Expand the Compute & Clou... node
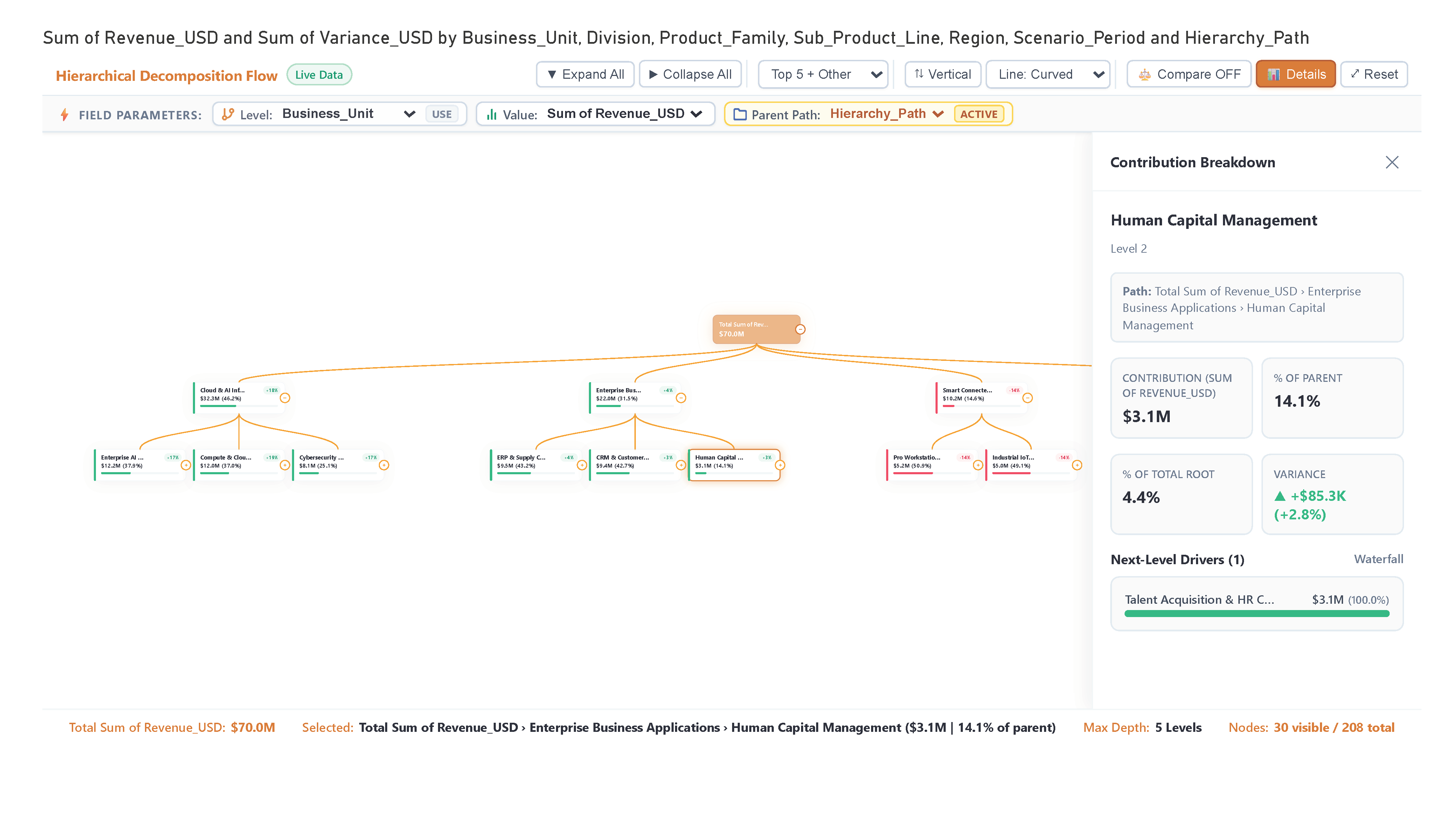The width and height of the screenshot is (1453, 840). point(285,465)
